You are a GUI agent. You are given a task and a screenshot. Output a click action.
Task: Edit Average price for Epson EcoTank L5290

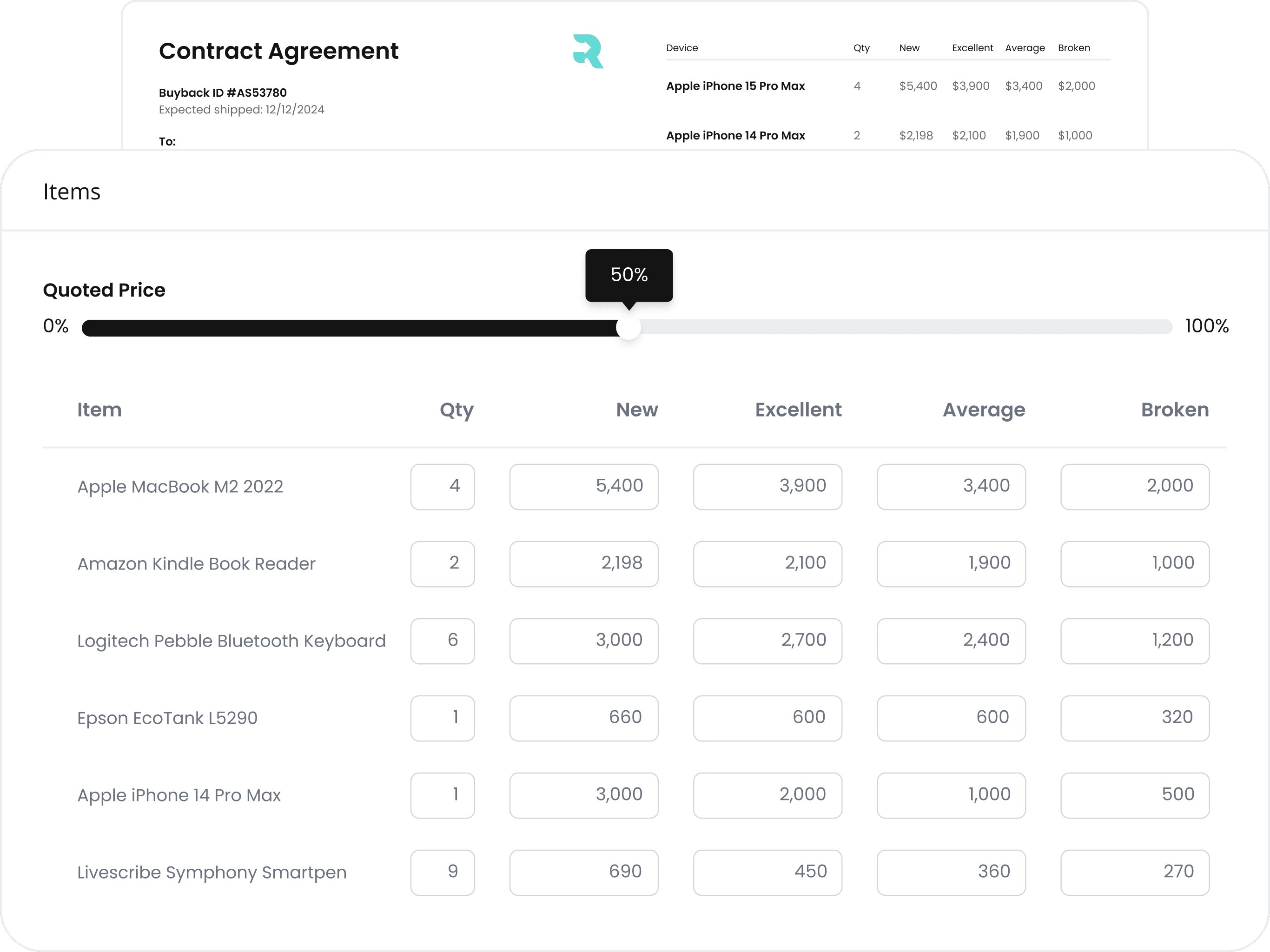pyautogui.click(x=952, y=718)
